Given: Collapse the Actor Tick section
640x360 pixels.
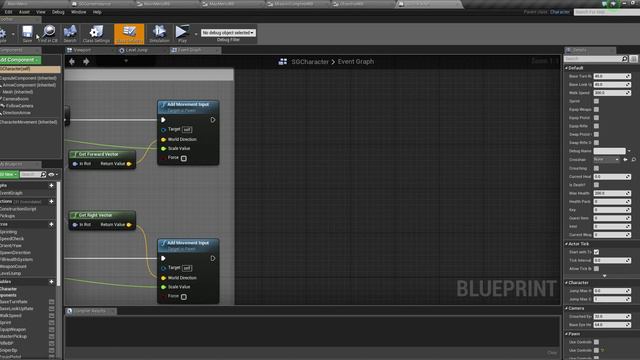Looking at the screenshot, I should click(x=567, y=244).
